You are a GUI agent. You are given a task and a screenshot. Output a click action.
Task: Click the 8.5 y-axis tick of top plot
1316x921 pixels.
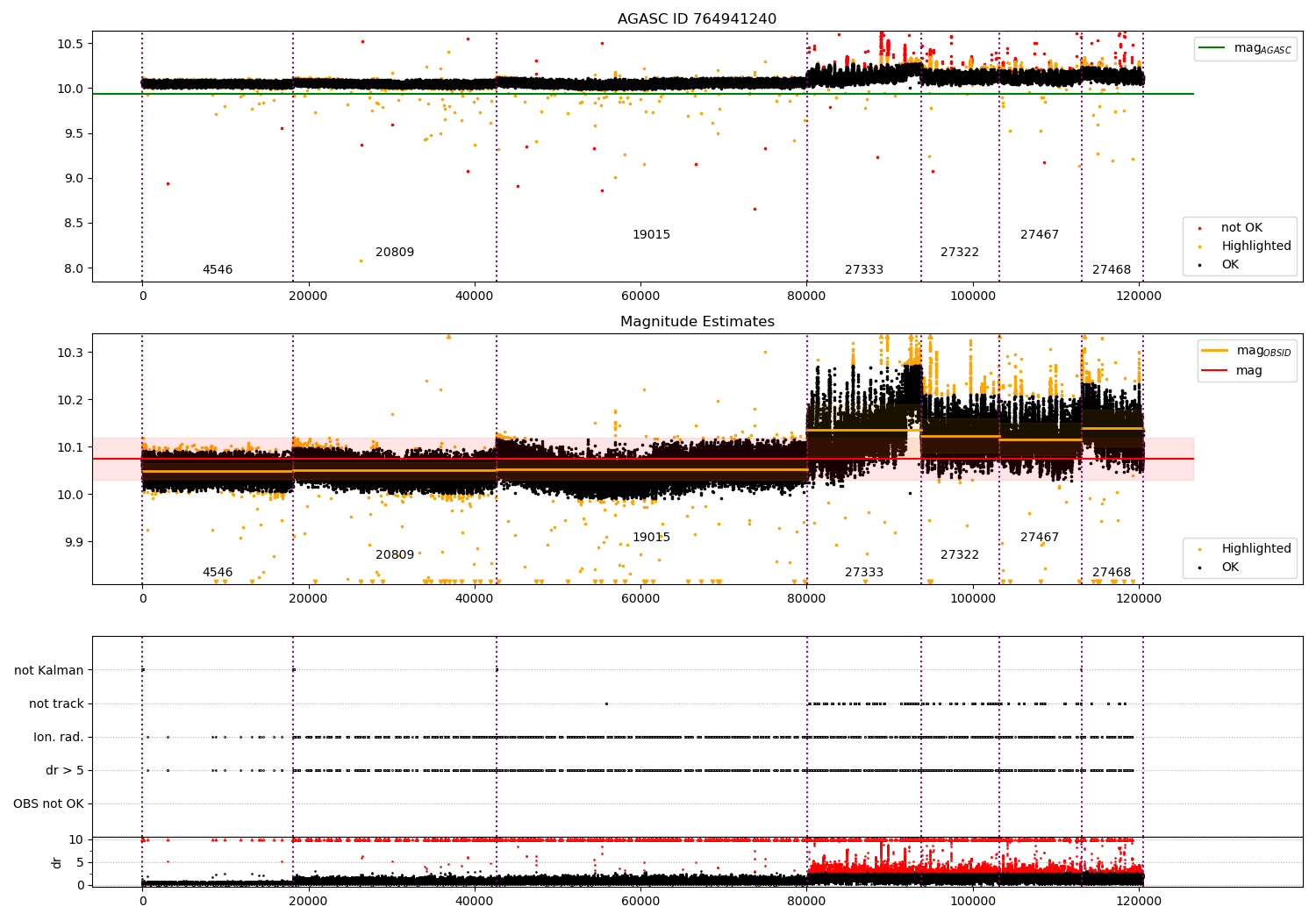[x=73, y=224]
